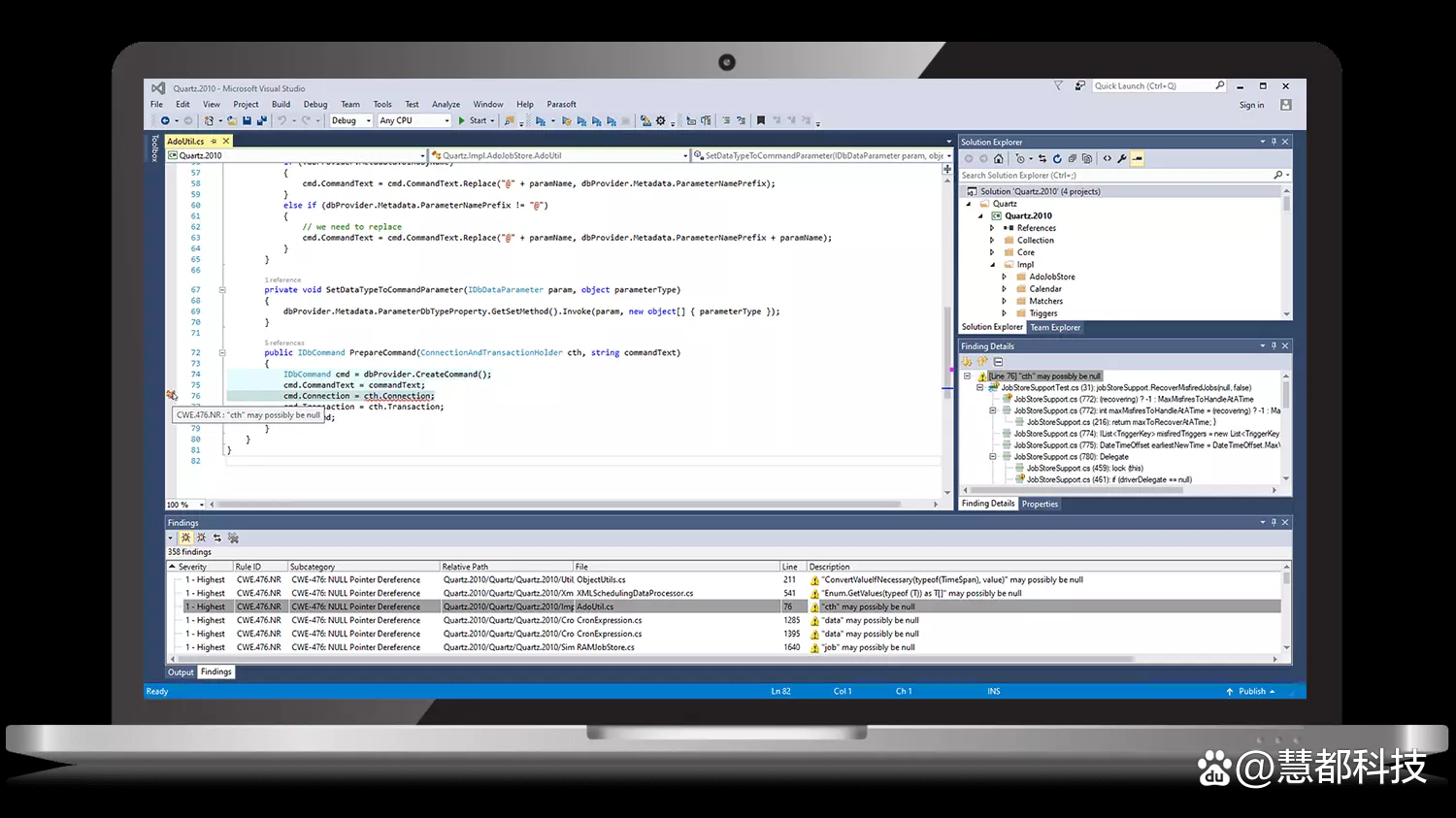
Task: Click the Save All toolbar icon
Action: [x=261, y=120]
